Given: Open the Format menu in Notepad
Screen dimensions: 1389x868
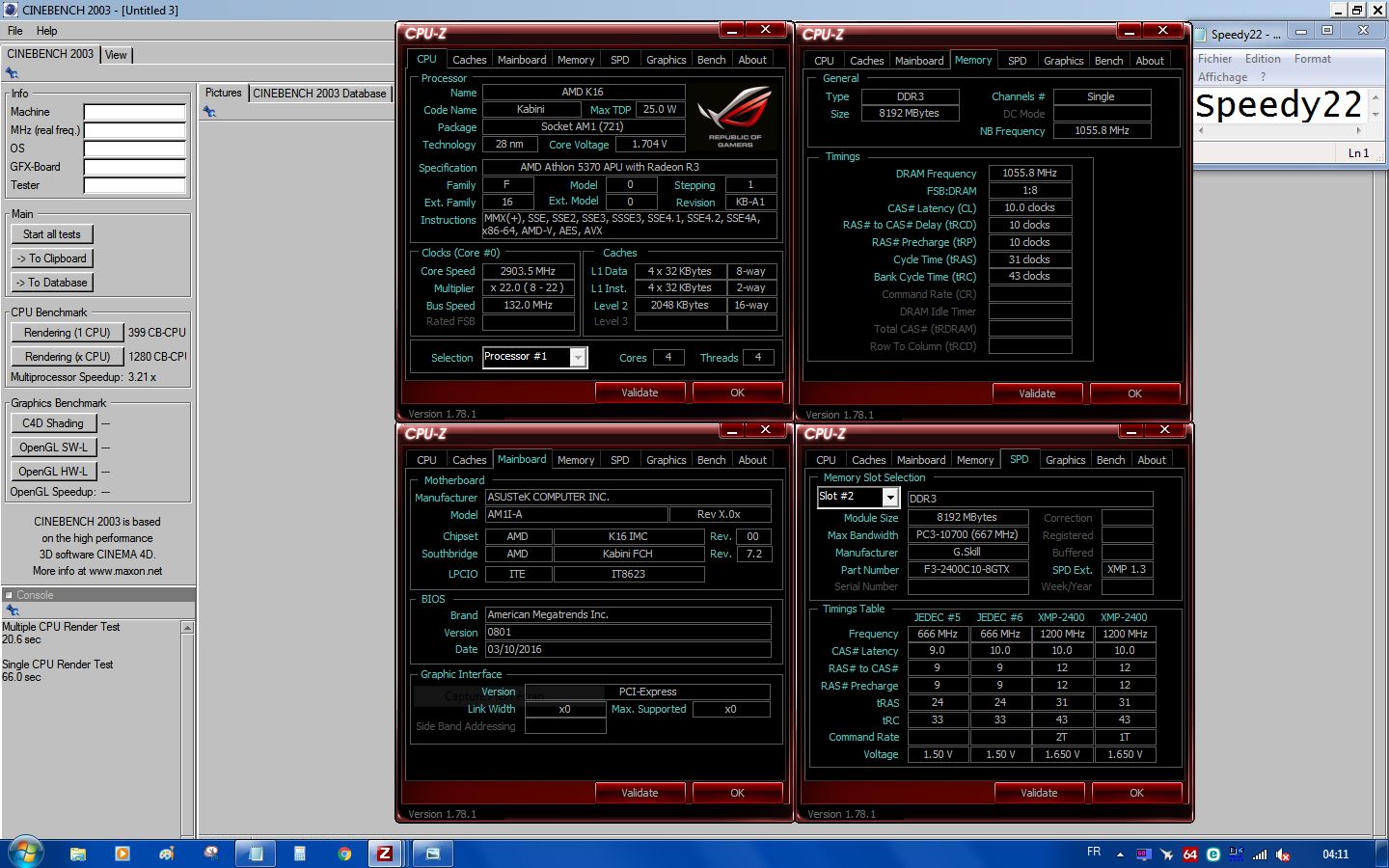Looking at the screenshot, I should (x=1313, y=59).
